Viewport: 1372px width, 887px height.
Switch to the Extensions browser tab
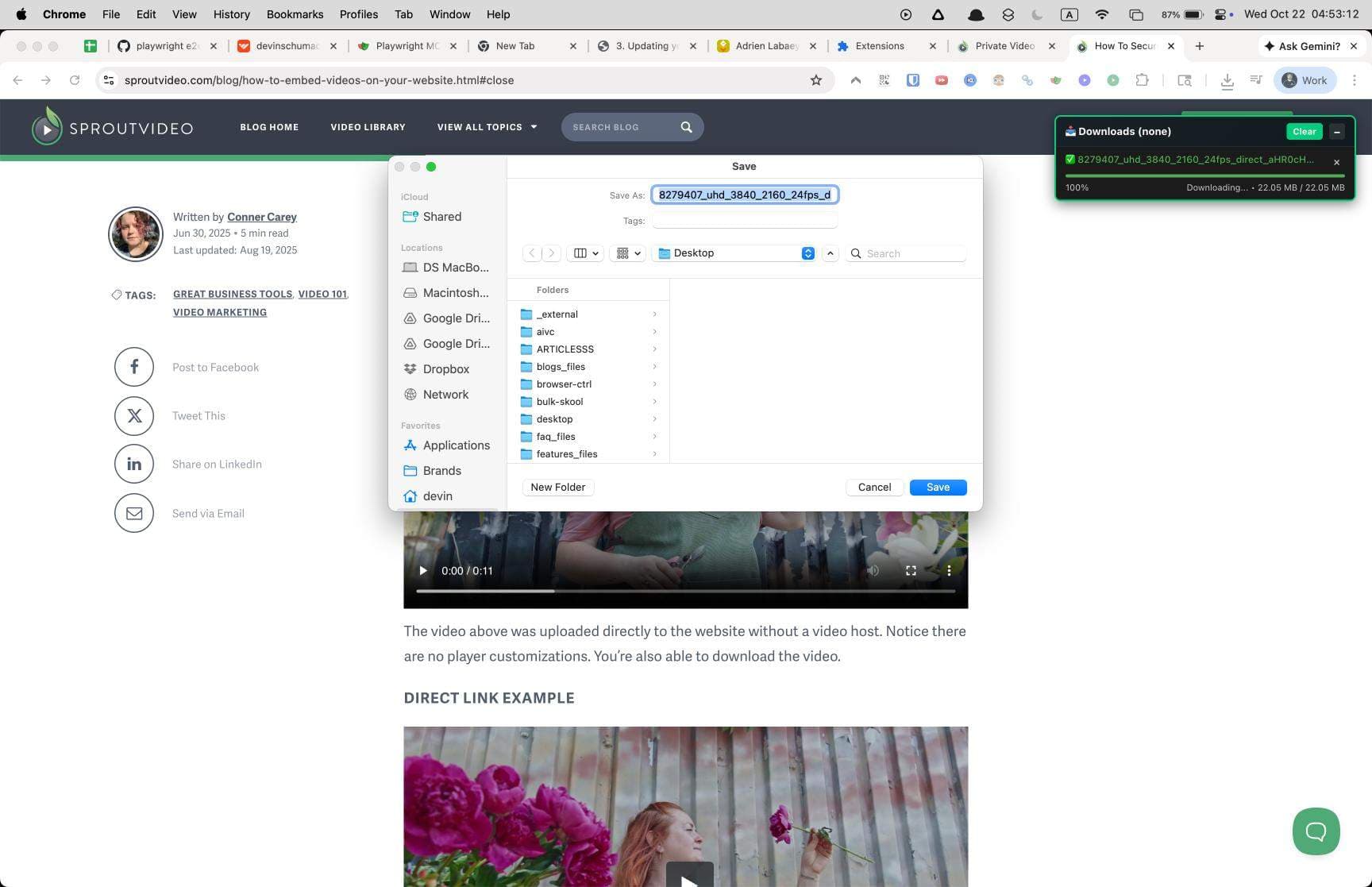click(x=881, y=45)
